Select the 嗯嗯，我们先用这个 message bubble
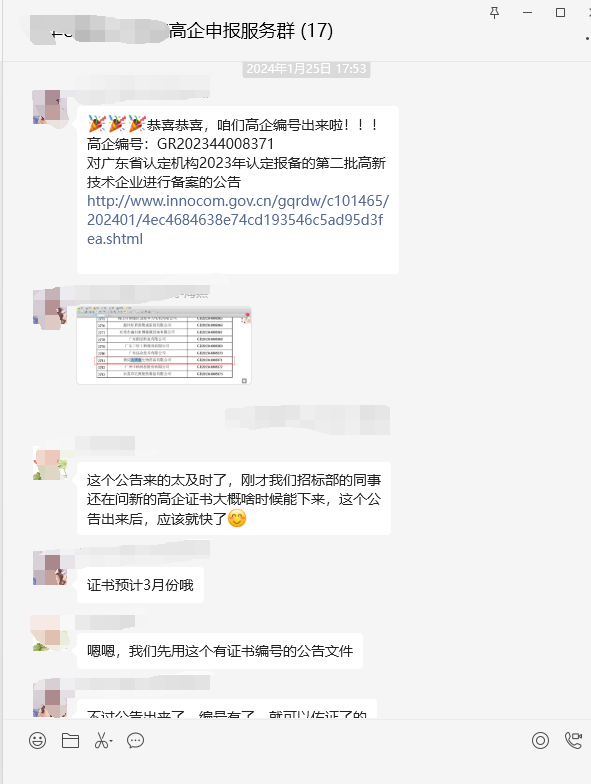This screenshot has width=591, height=784. tap(220, 651)
